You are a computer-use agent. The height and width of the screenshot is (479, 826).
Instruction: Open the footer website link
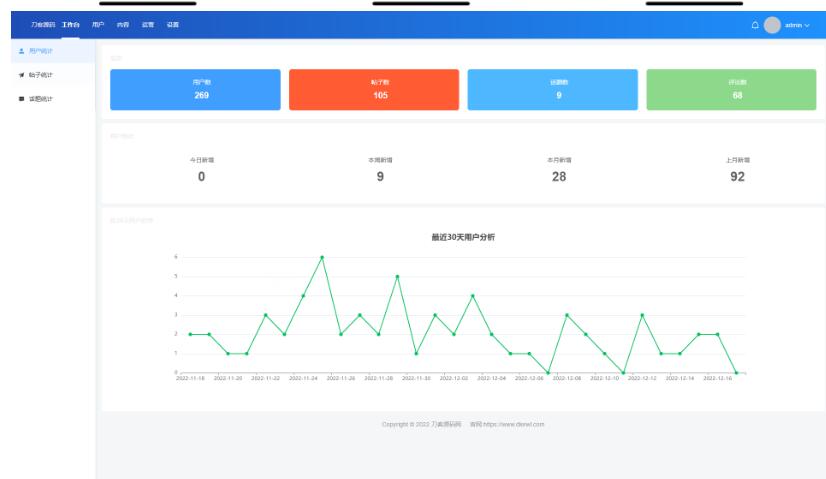click(514, 425)
